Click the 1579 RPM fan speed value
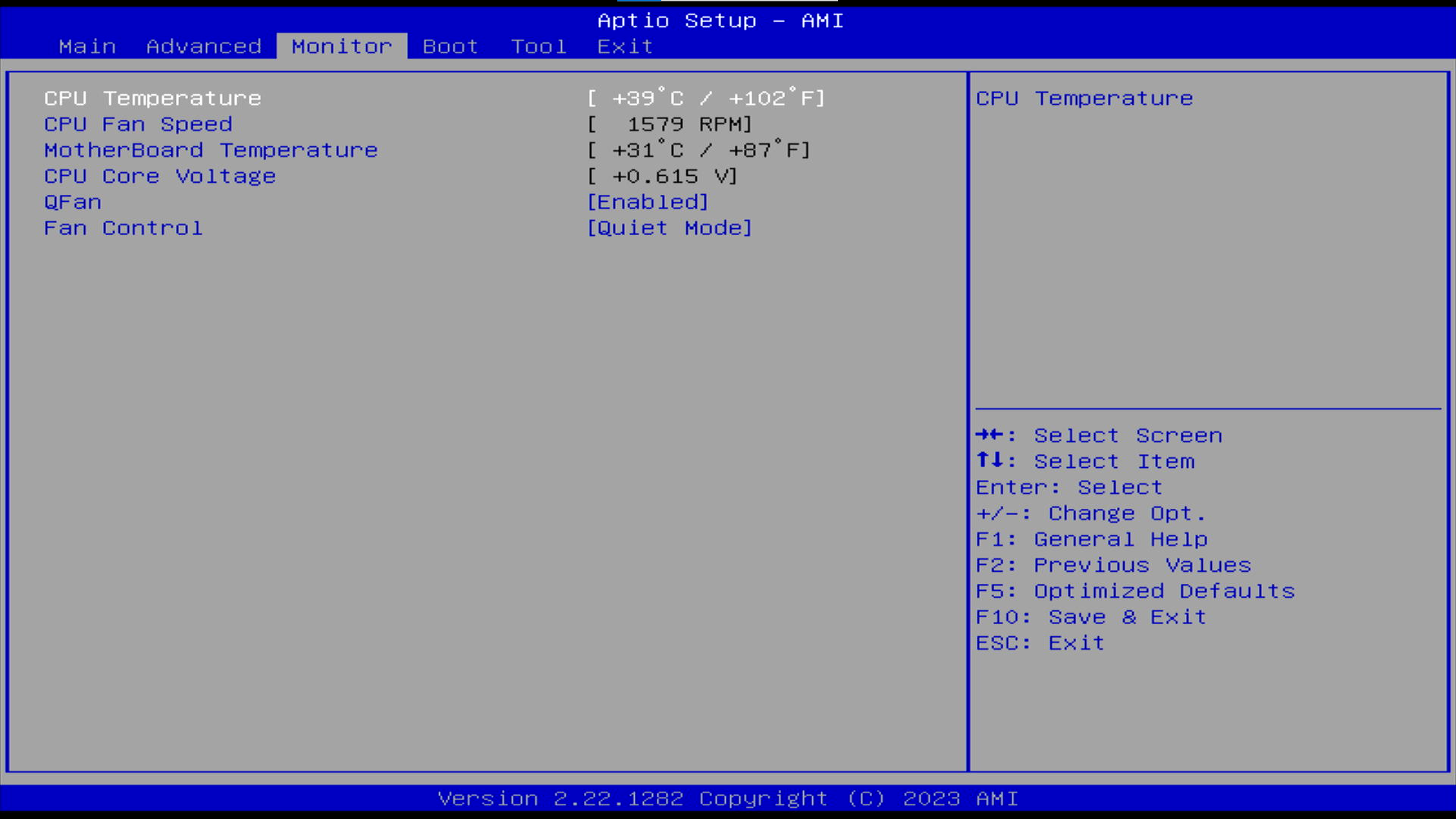1456x819 pixels. [669, 124]
